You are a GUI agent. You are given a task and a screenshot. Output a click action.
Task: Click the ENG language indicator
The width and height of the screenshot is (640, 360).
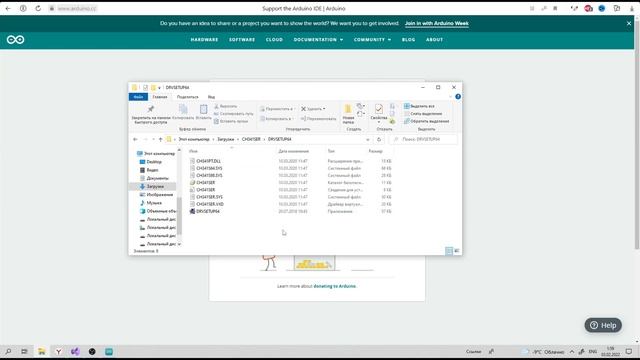click(593, 351)
